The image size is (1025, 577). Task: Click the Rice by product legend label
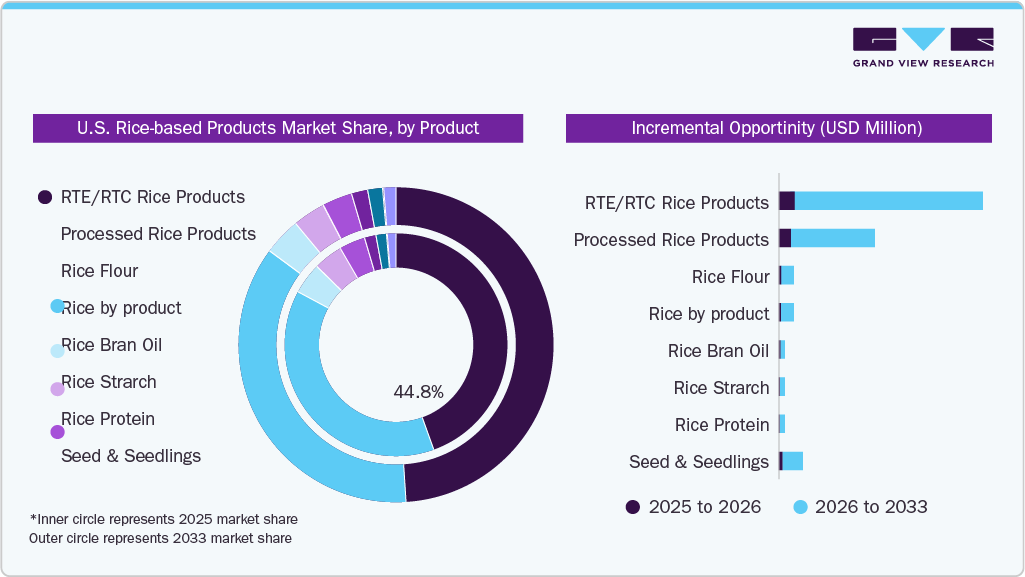tap(121, 308)
